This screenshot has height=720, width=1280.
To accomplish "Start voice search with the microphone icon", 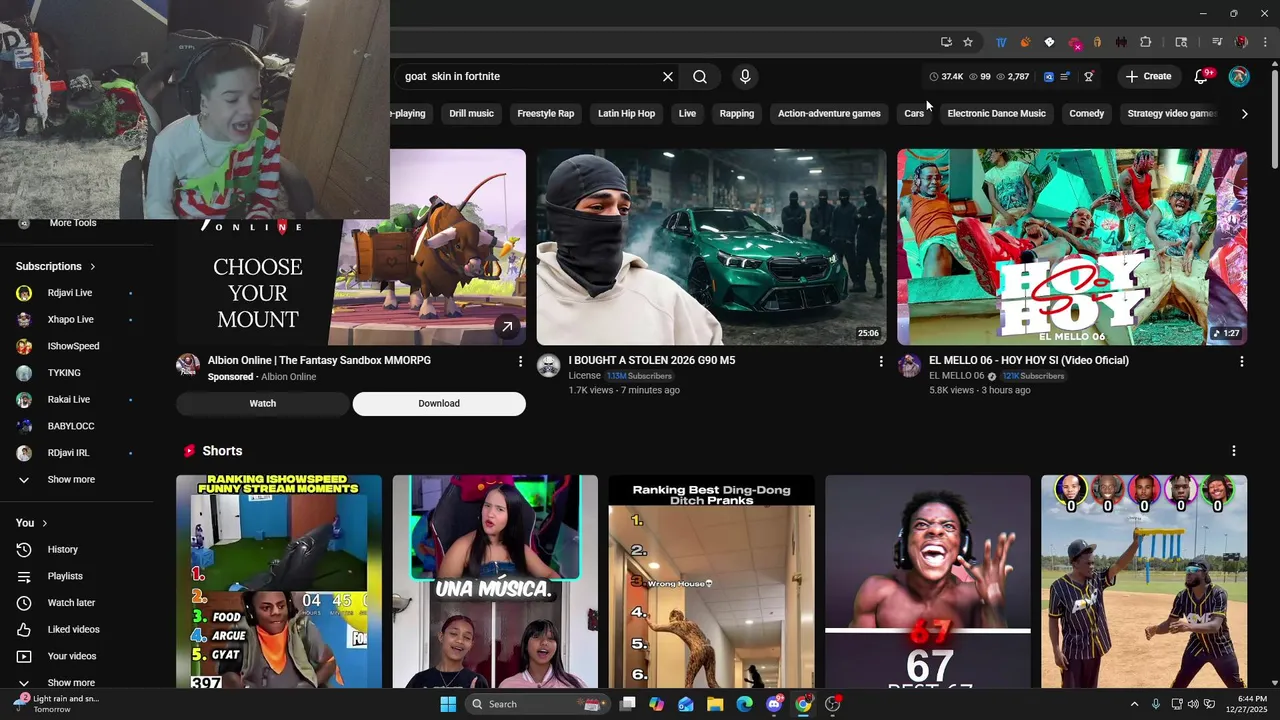I will pos(744,77).
